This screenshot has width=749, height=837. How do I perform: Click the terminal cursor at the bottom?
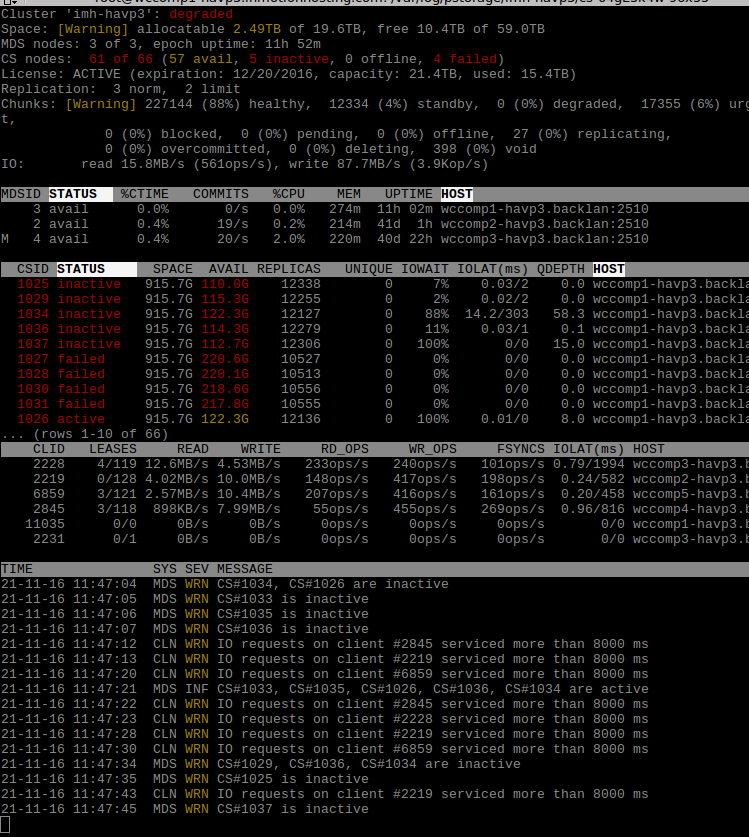pyautogui.click(x=5, y=825)
